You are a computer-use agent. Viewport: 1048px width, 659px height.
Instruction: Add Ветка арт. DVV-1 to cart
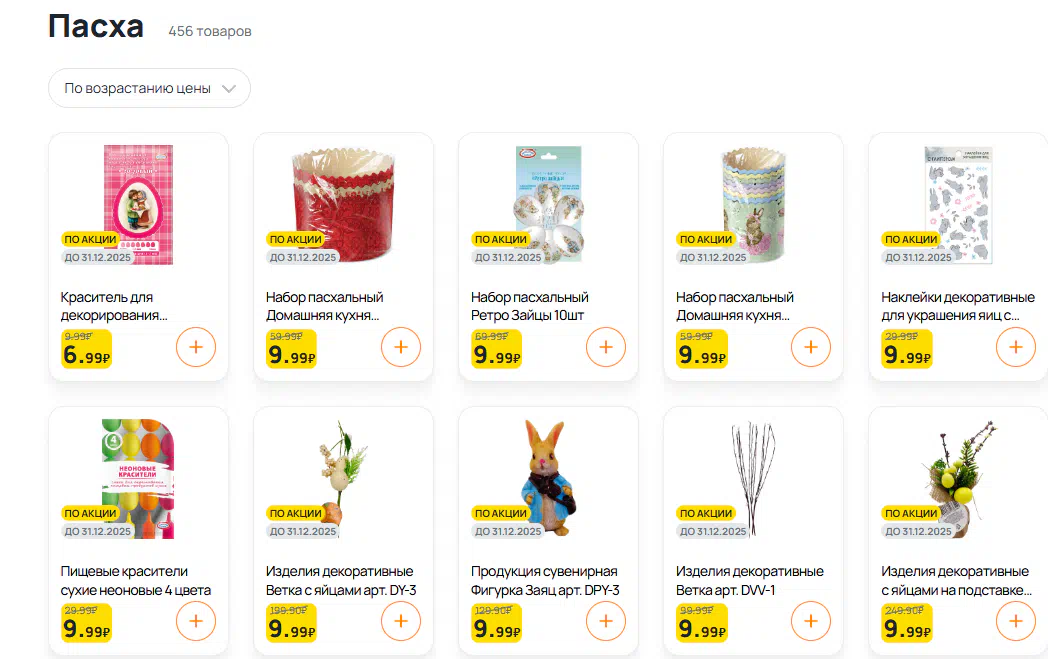811,621
